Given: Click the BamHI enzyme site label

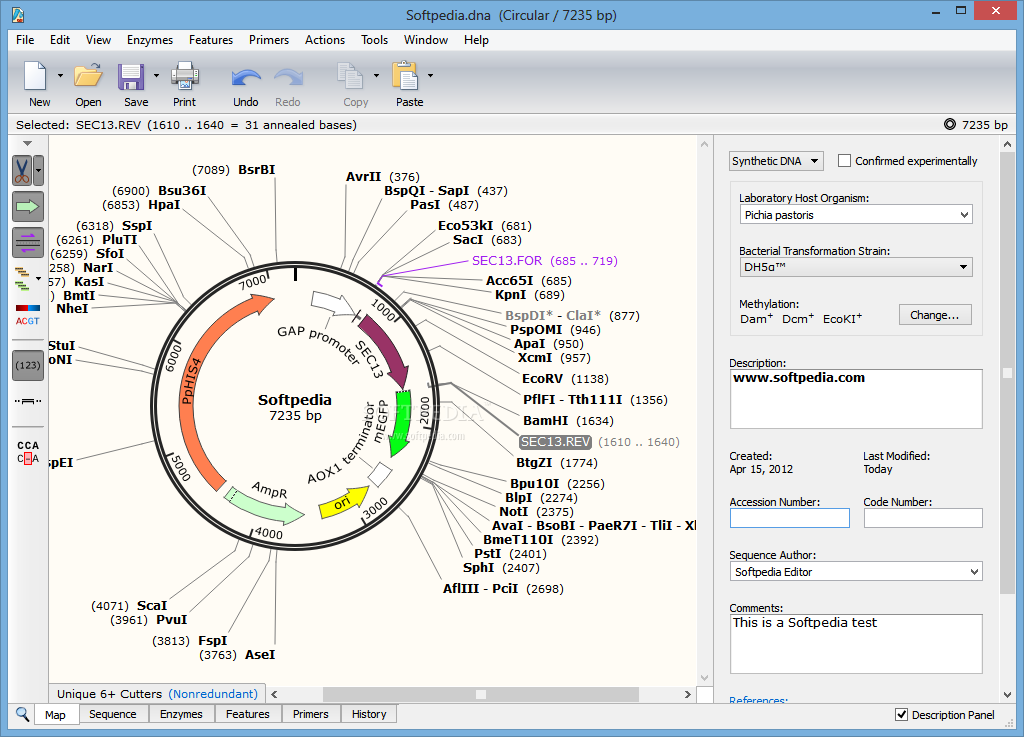Looking at the screenshot, I should pos(545,421).
